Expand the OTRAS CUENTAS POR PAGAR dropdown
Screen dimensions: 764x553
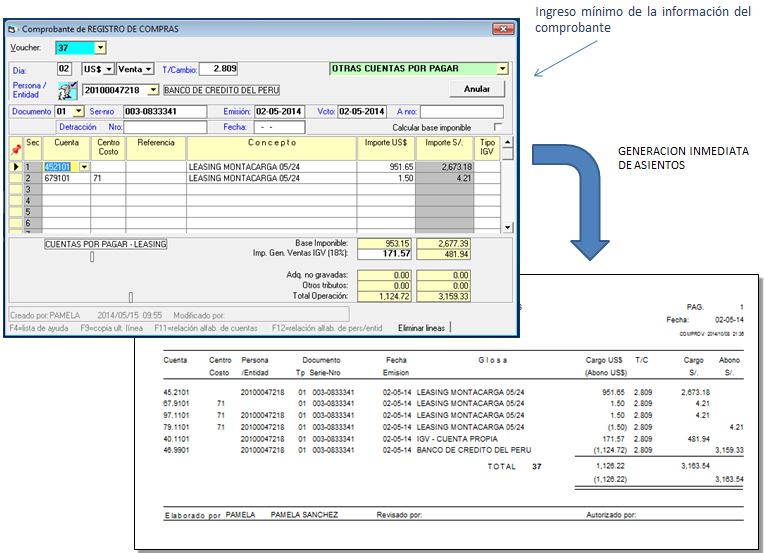click(502, 69)
